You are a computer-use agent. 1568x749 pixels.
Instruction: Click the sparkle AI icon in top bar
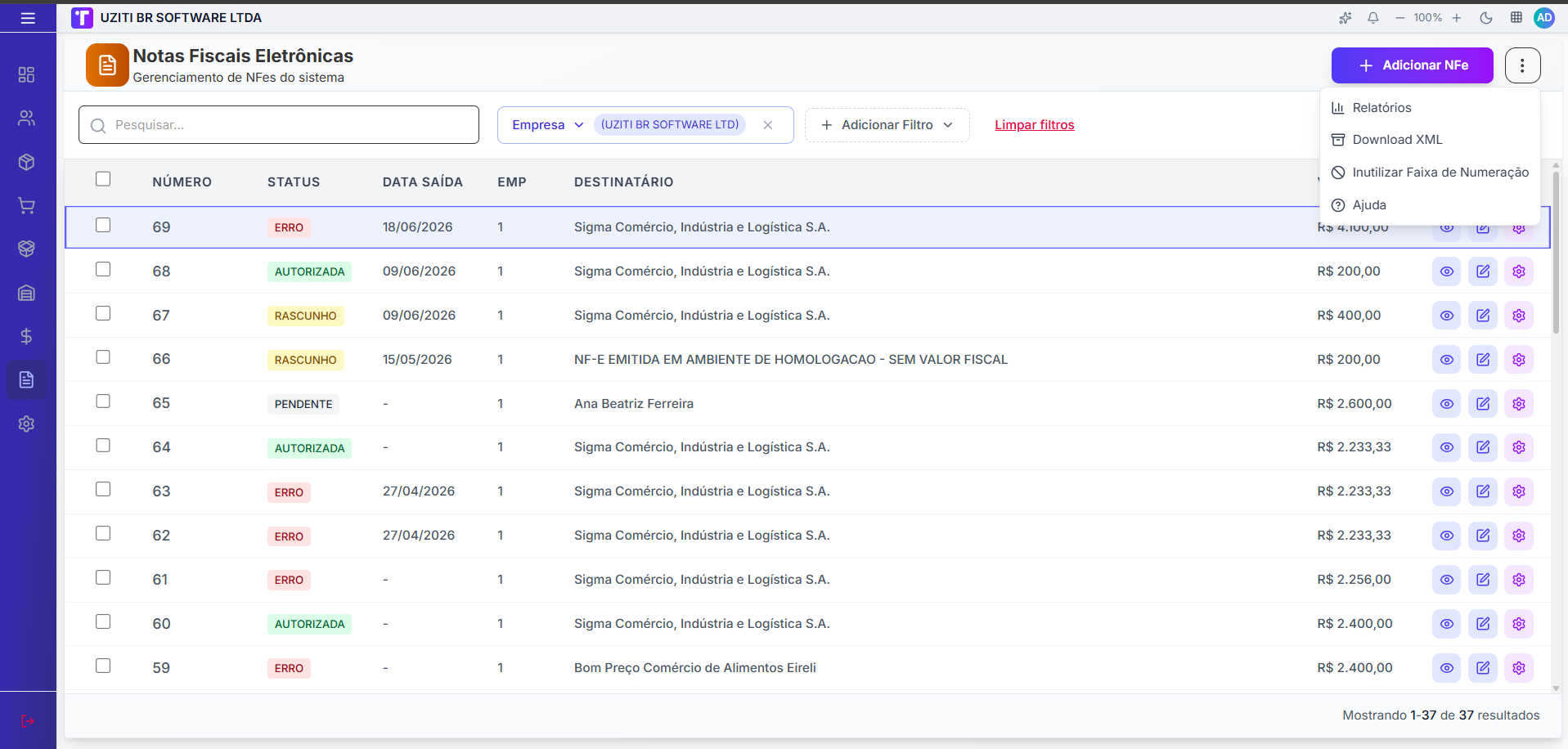[1346, 18]
